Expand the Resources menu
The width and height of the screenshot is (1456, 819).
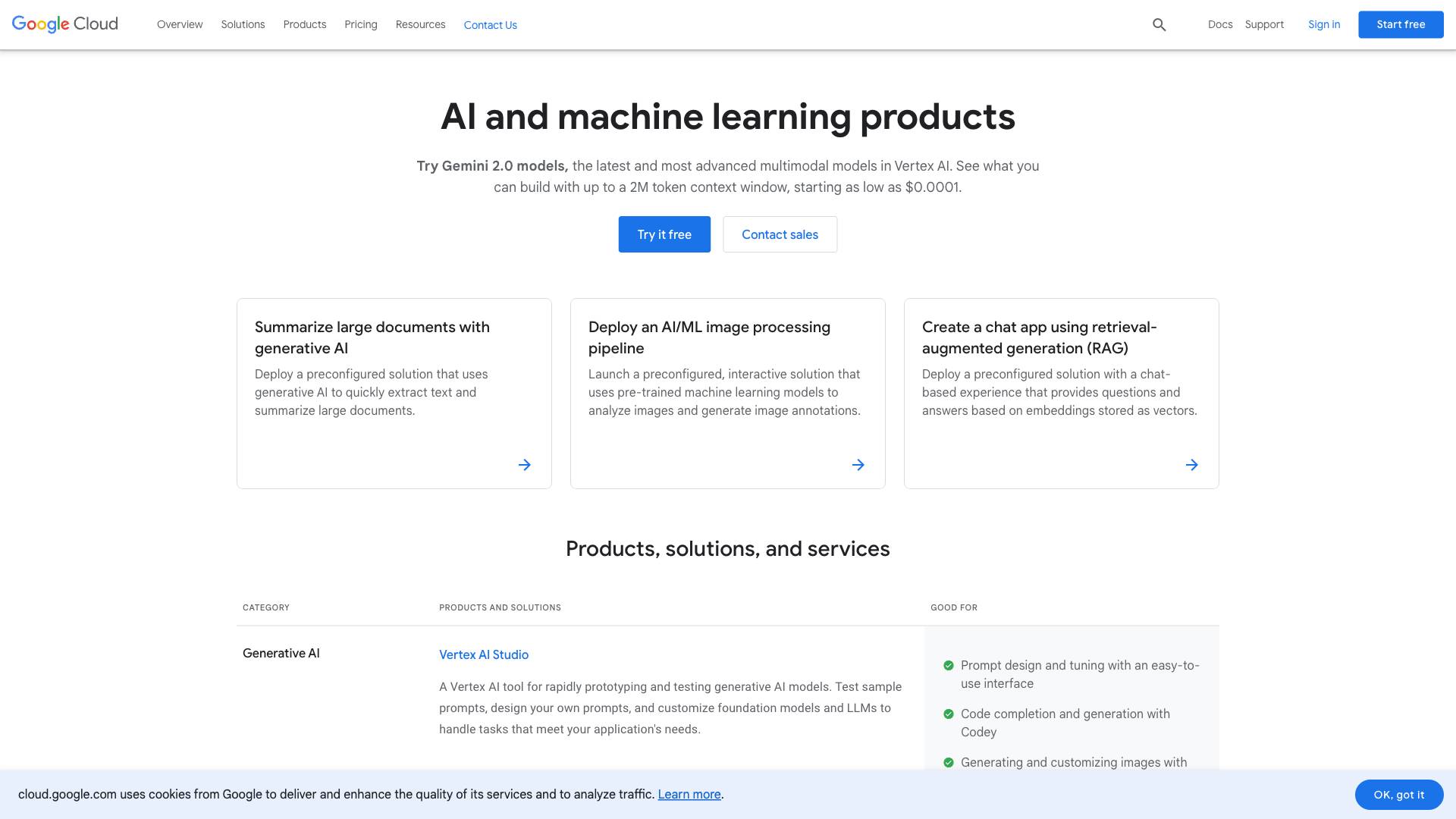tap(420, 25)
